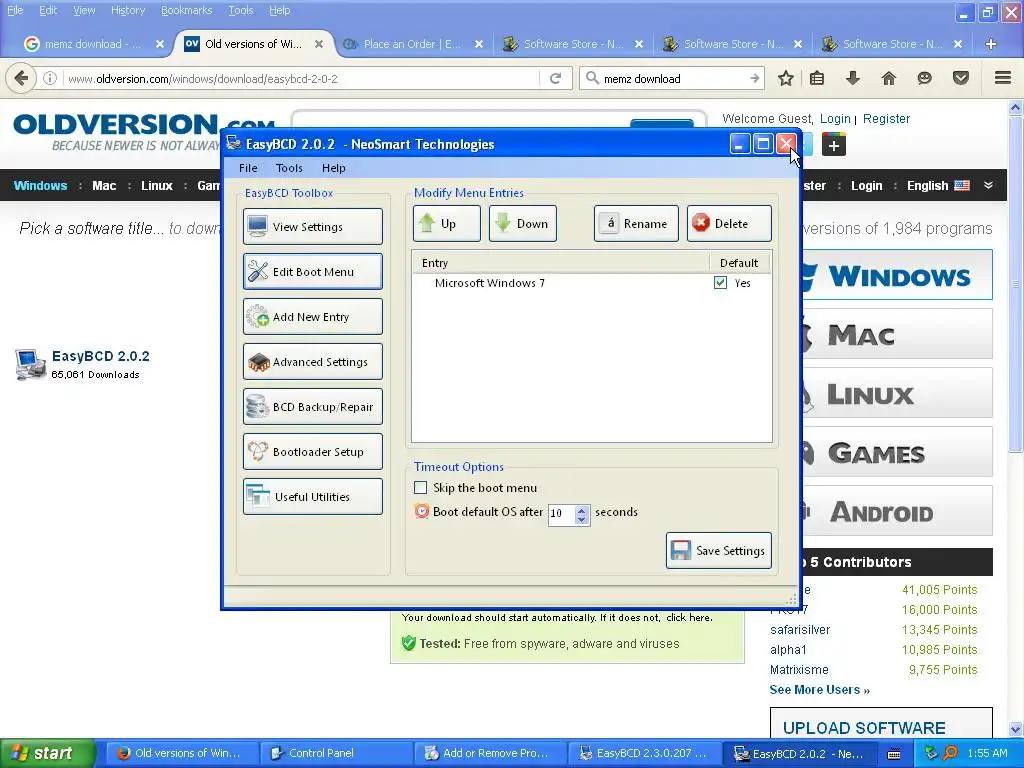Open Useful Utilities section
Screen dimensions: 1024x768
[313, 497]
